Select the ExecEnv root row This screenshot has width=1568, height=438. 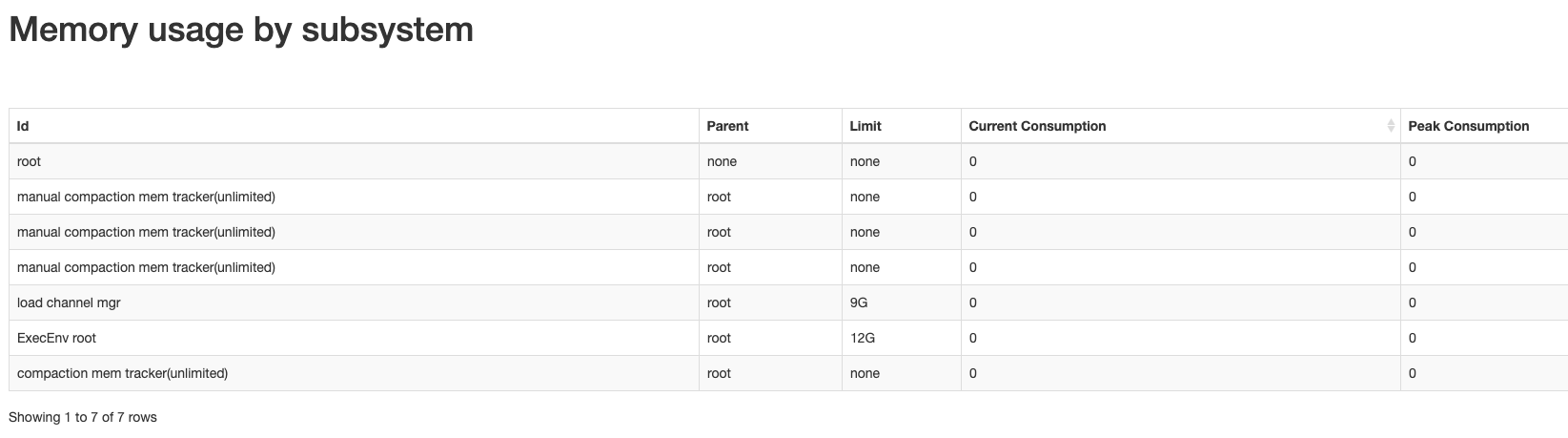coord(788,338)
